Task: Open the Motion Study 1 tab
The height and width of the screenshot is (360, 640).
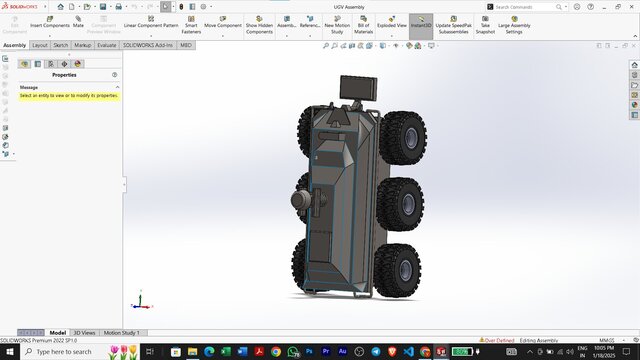Action: click(x=122, y=333)
